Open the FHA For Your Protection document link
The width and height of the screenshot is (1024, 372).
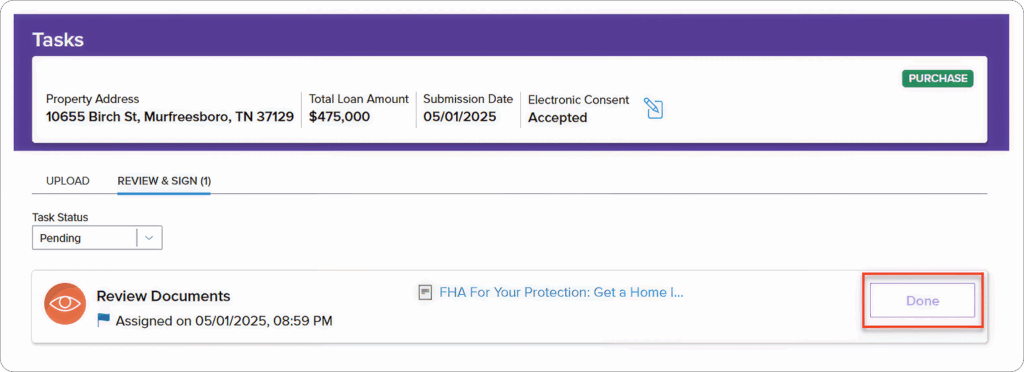pyautogui.click(x=562, y=292)
